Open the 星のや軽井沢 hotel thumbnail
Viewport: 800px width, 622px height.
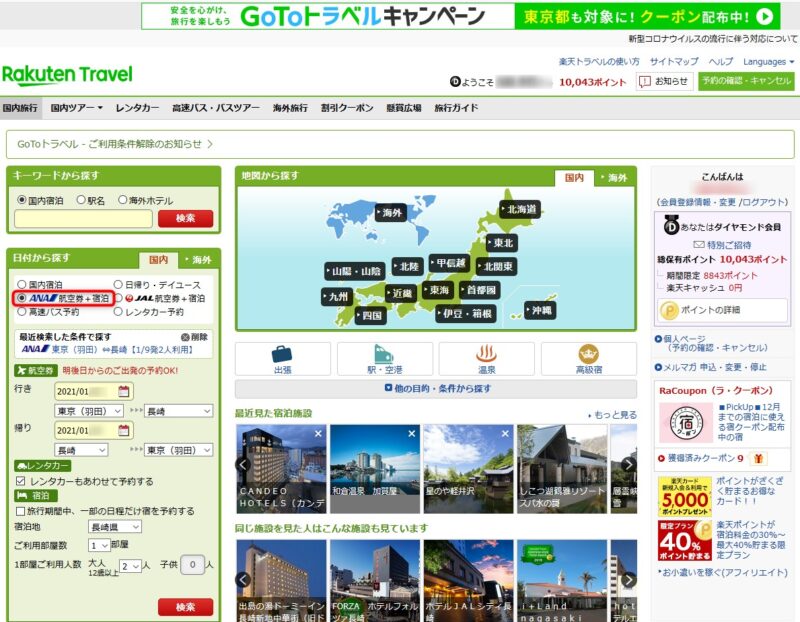468,468
